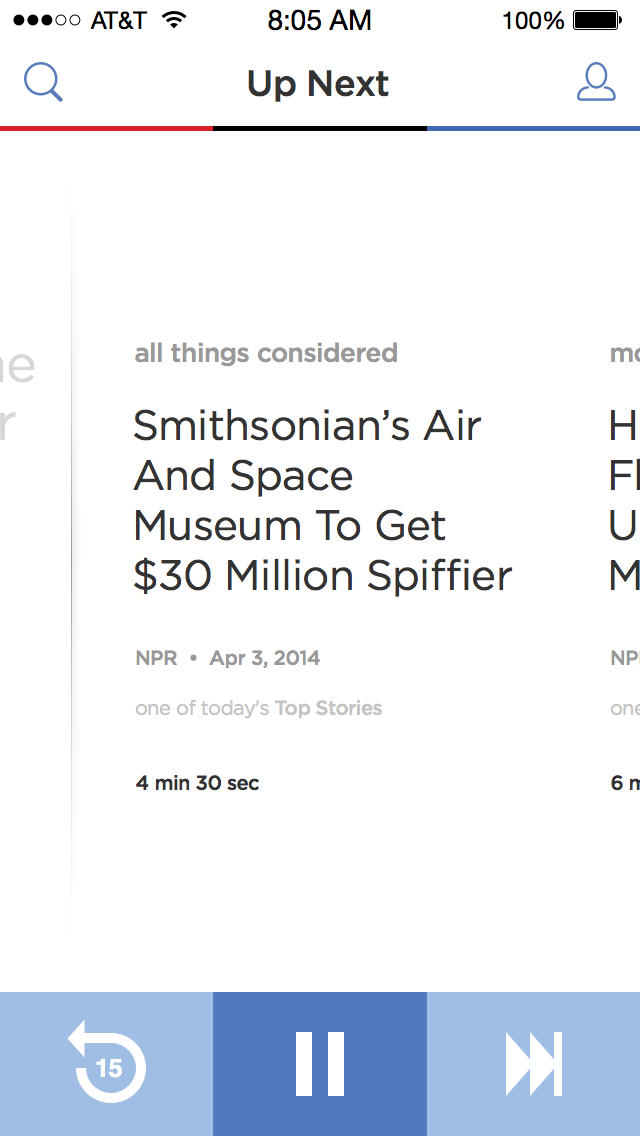Tap the 8:05 AM clock
640x1136 pixels.
[x=320, y=21]
